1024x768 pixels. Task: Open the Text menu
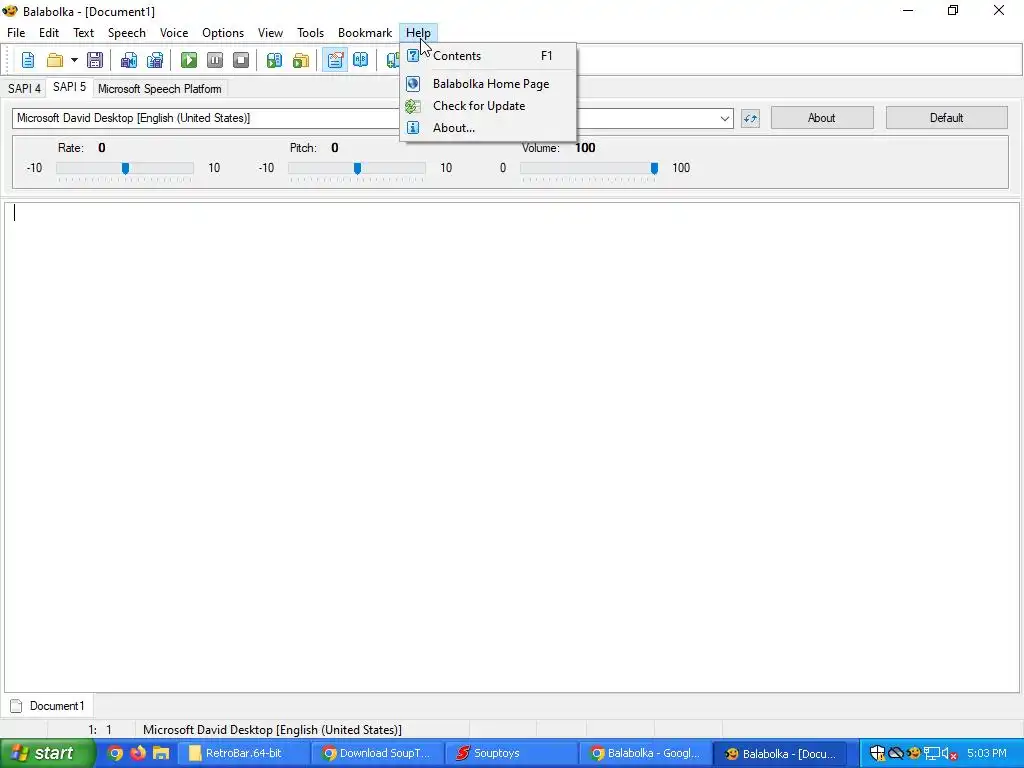coord(83,33)
